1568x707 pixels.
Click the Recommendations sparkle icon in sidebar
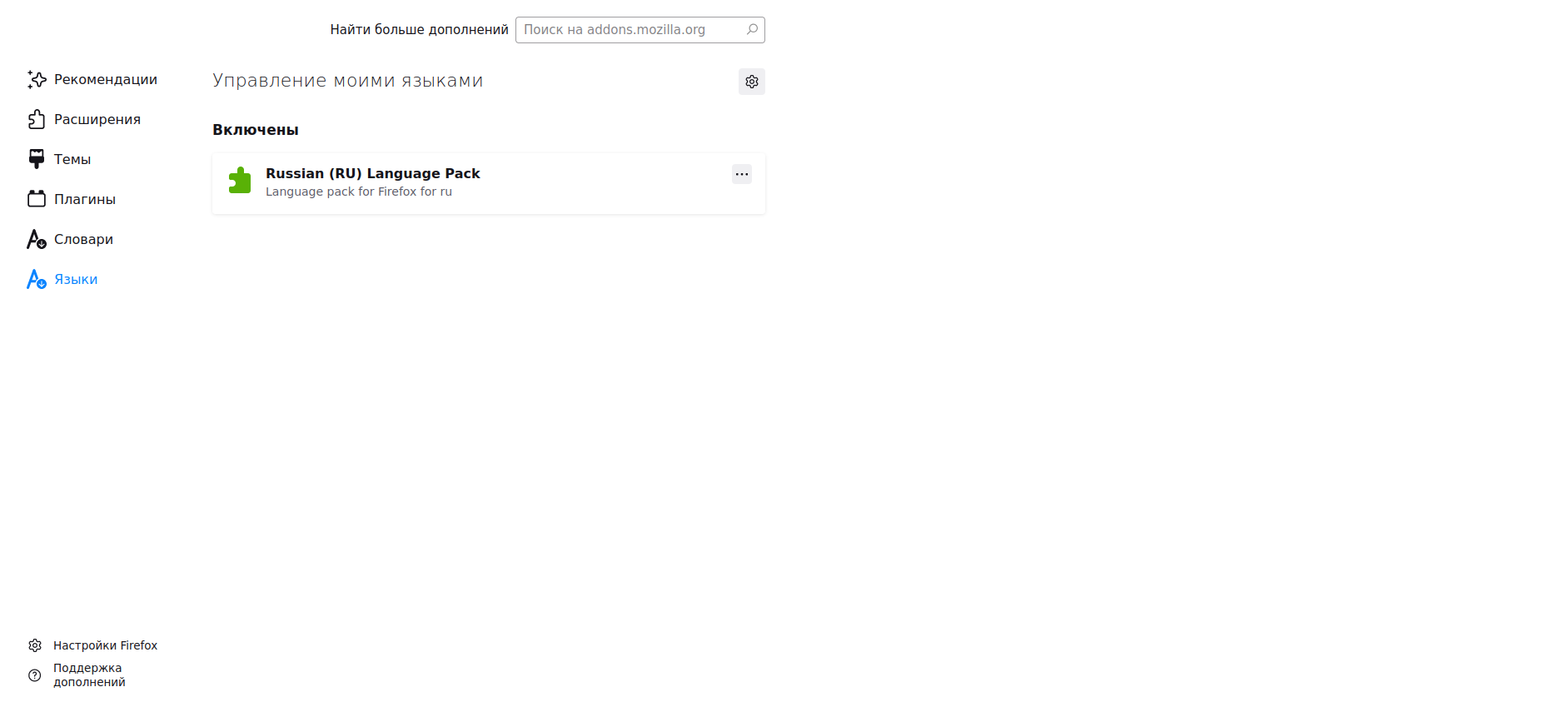pyautogui.click(x=37, y=79)
